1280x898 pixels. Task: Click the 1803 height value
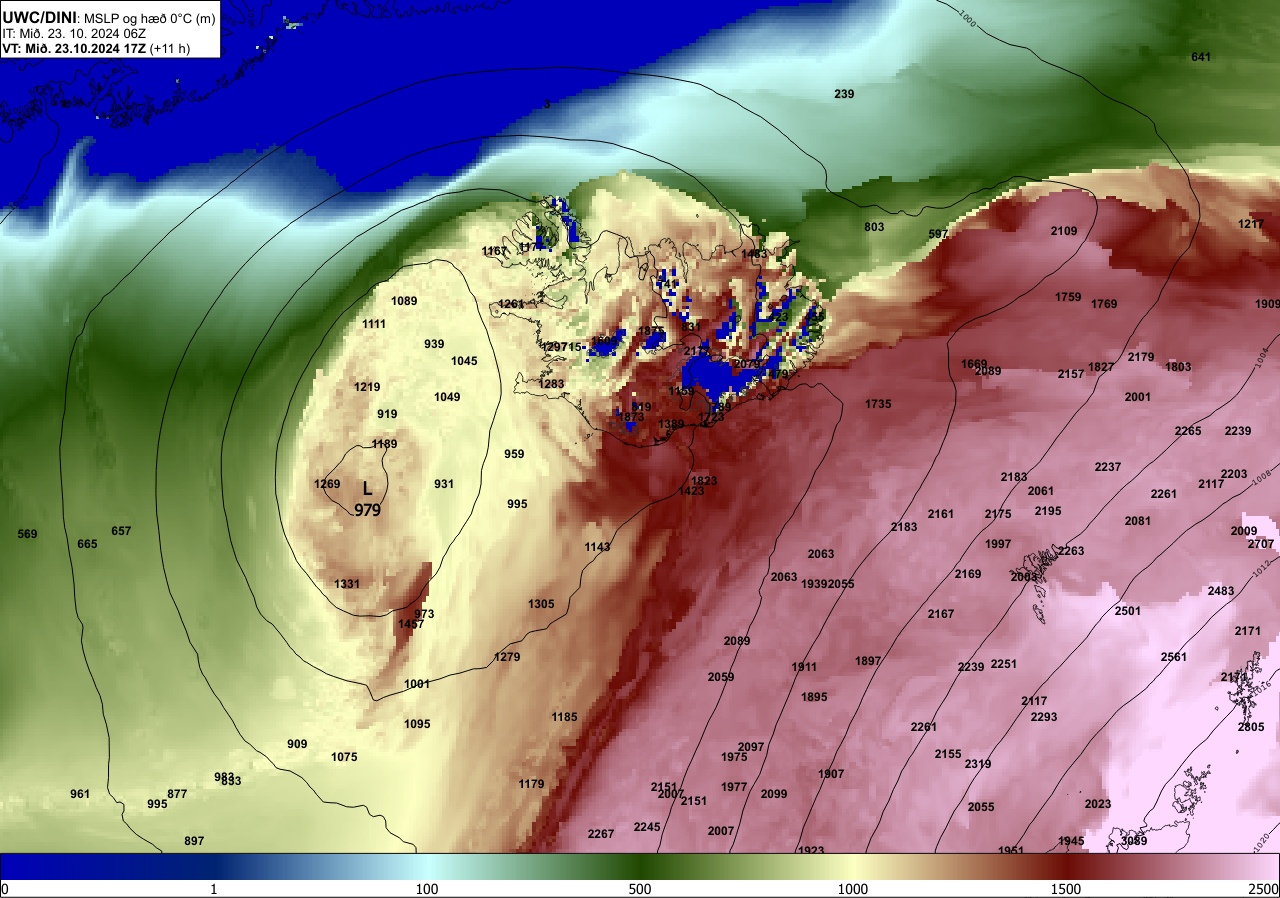point(1178,367)
